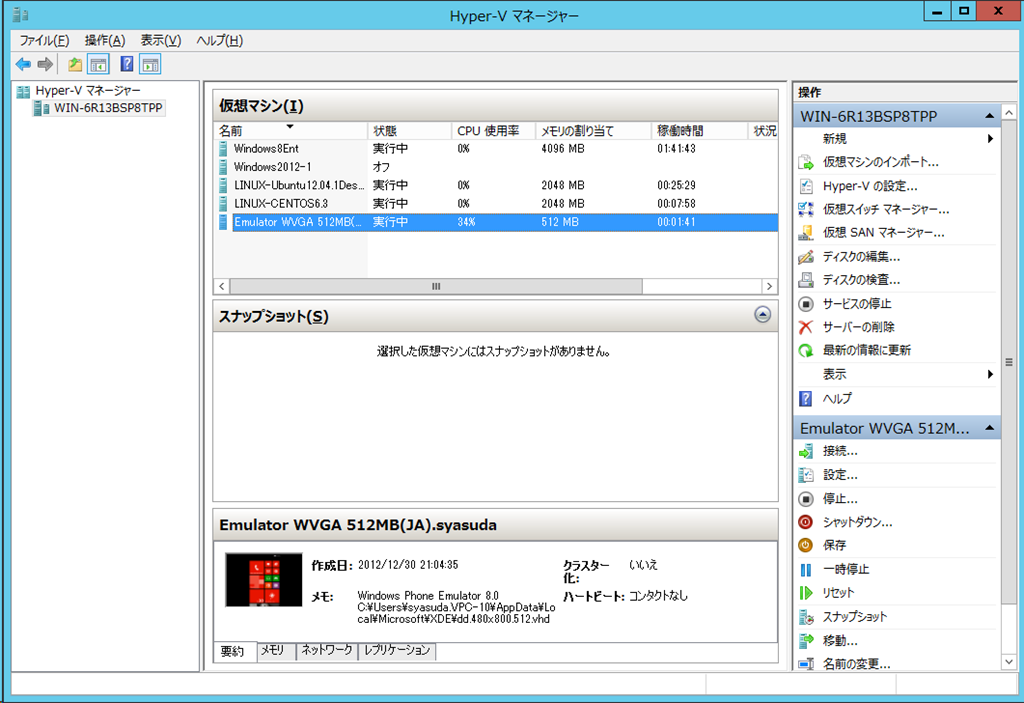Open the 表示(V) menu

pyautogui.click(x=161, y=41)
